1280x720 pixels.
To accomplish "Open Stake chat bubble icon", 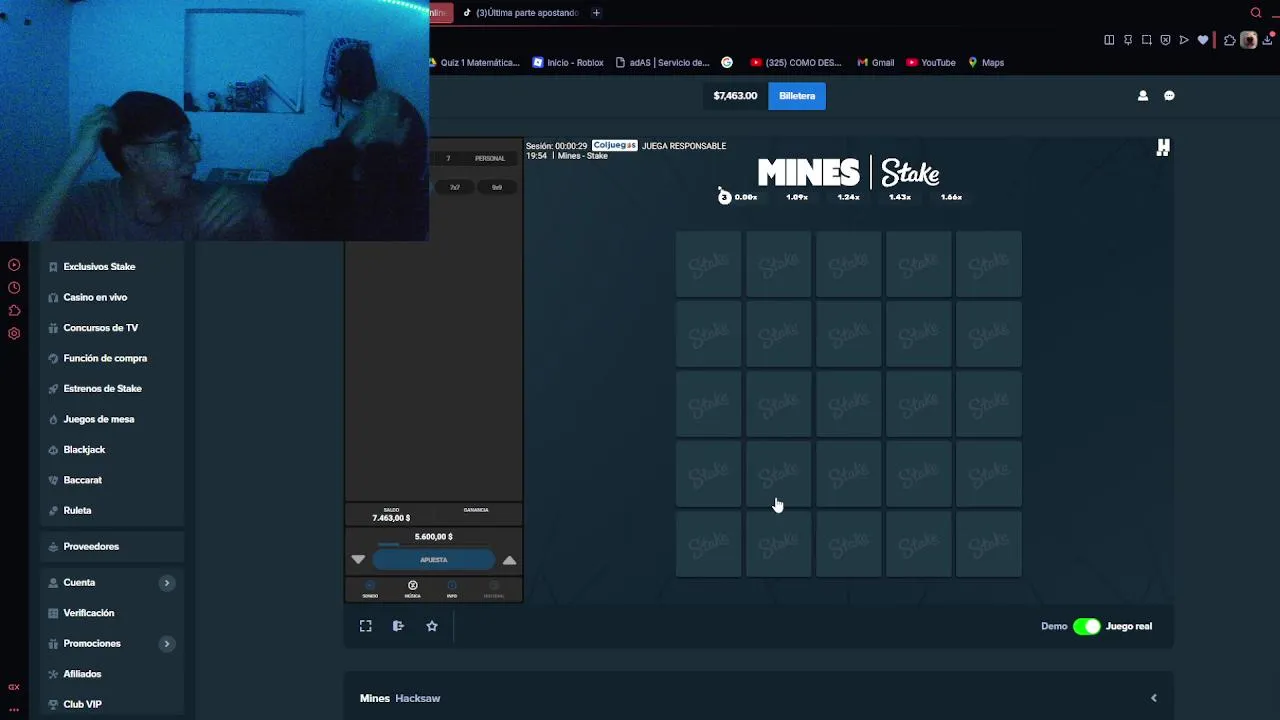I will coord(1169,96).
